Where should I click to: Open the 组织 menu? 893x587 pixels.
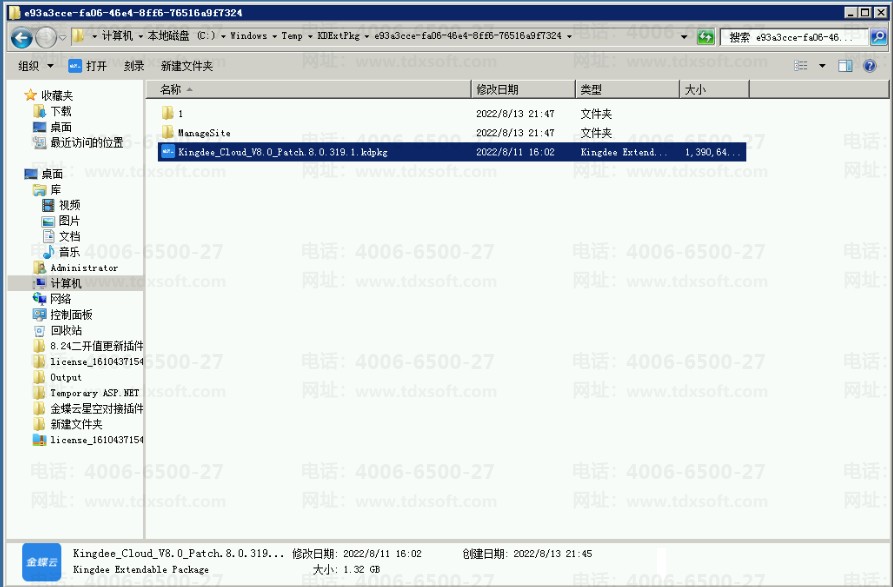(35, 66)
